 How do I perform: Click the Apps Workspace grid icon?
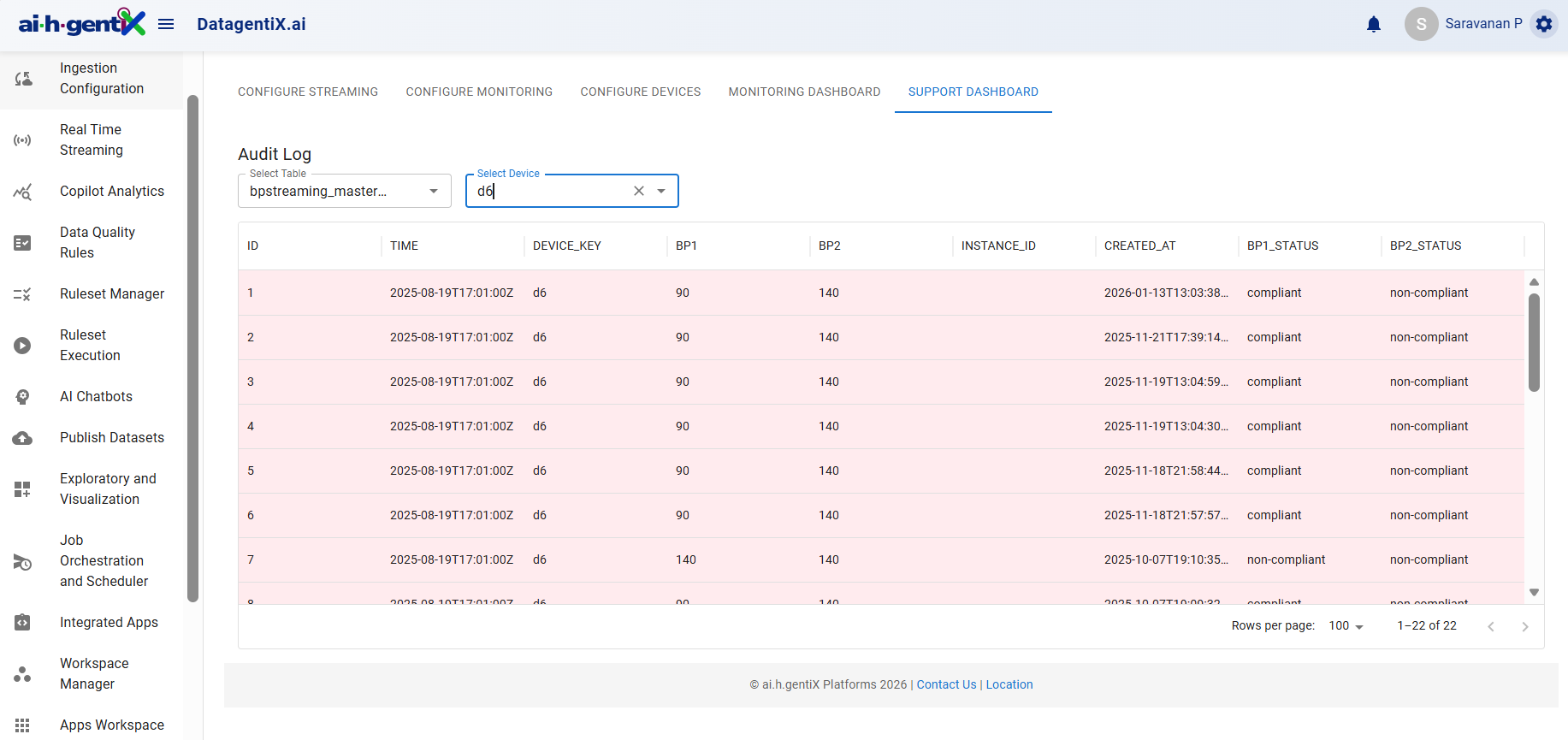tap(23, 725)
